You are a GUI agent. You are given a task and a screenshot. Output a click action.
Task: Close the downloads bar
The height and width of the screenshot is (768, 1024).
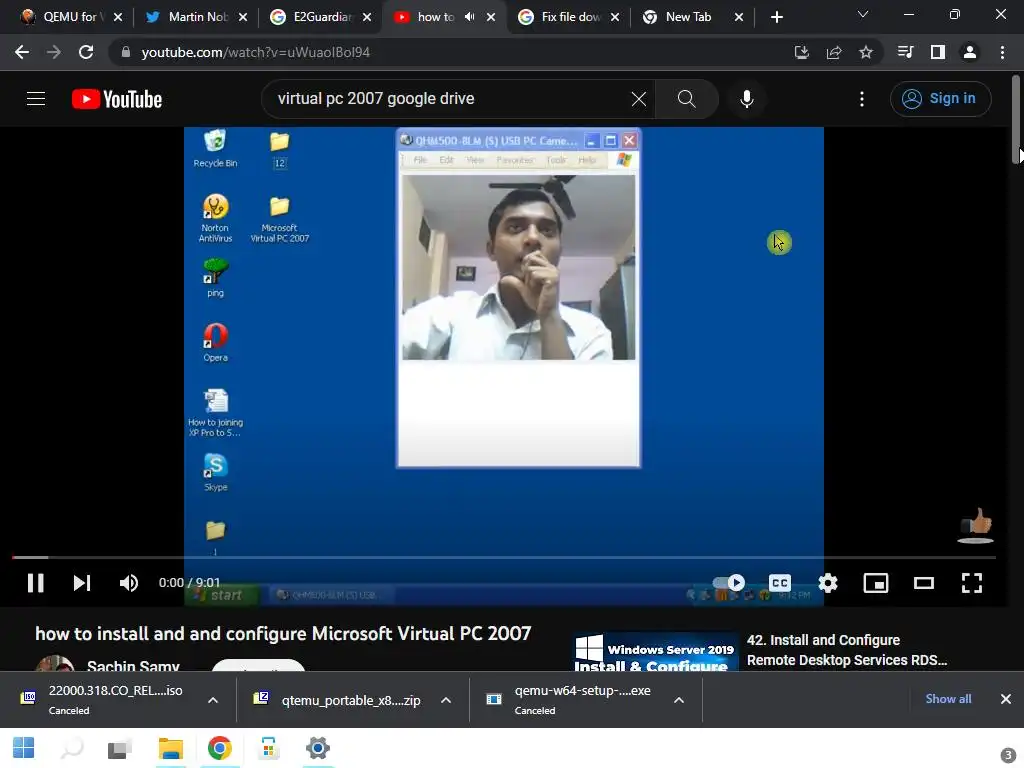point(1006,699)
